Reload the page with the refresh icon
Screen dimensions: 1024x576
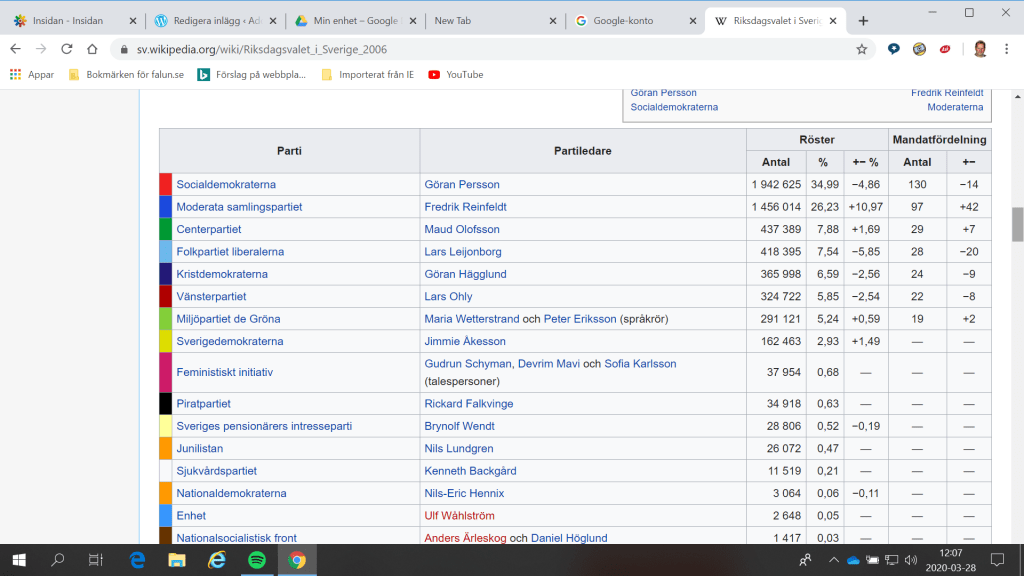[x=66, y=49]
